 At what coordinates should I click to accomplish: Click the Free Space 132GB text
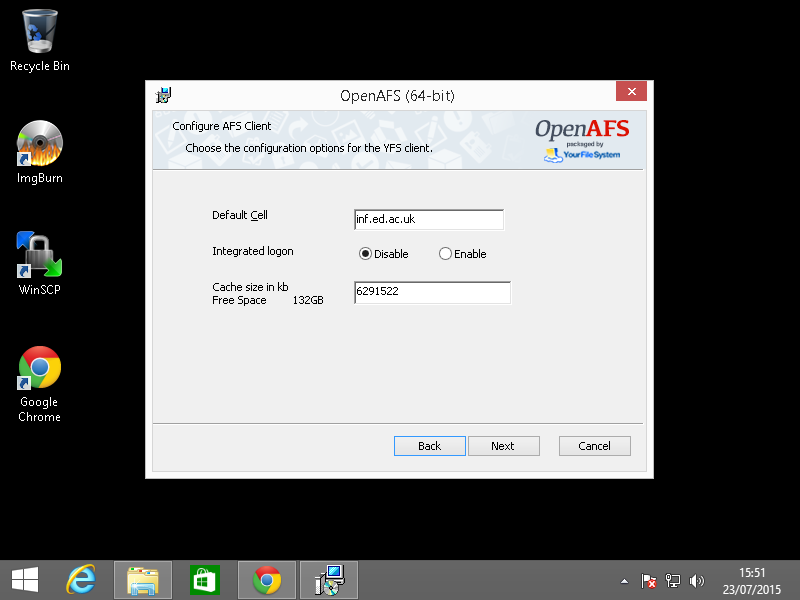pyautogui.click(x=267, y=300)
